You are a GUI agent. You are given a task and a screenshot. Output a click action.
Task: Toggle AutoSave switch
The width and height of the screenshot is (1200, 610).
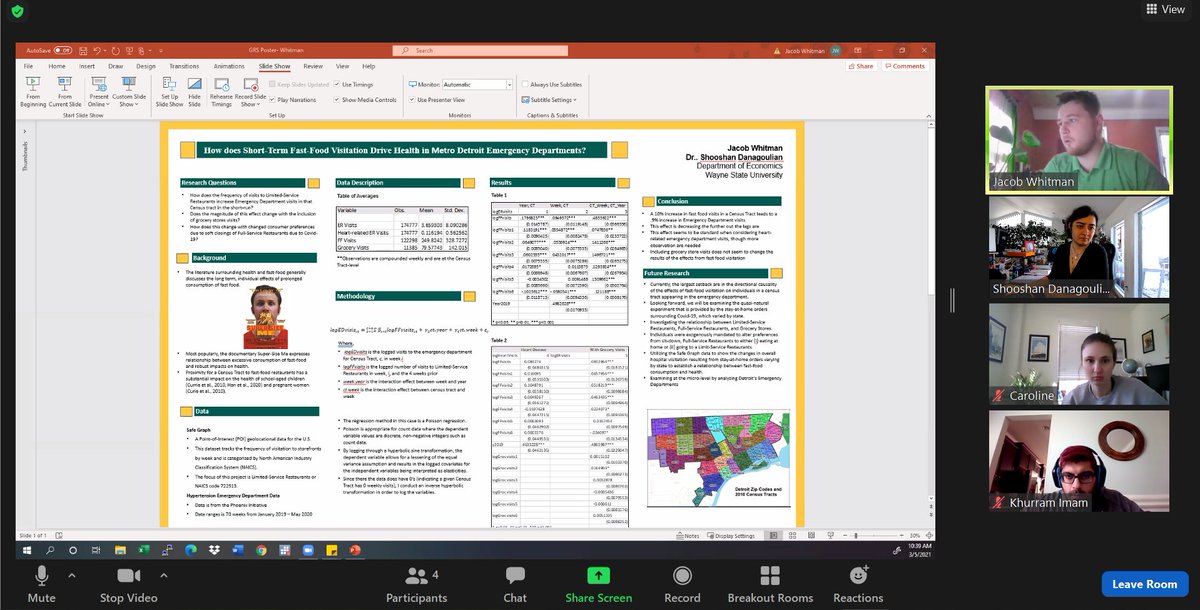coord(63,50)
